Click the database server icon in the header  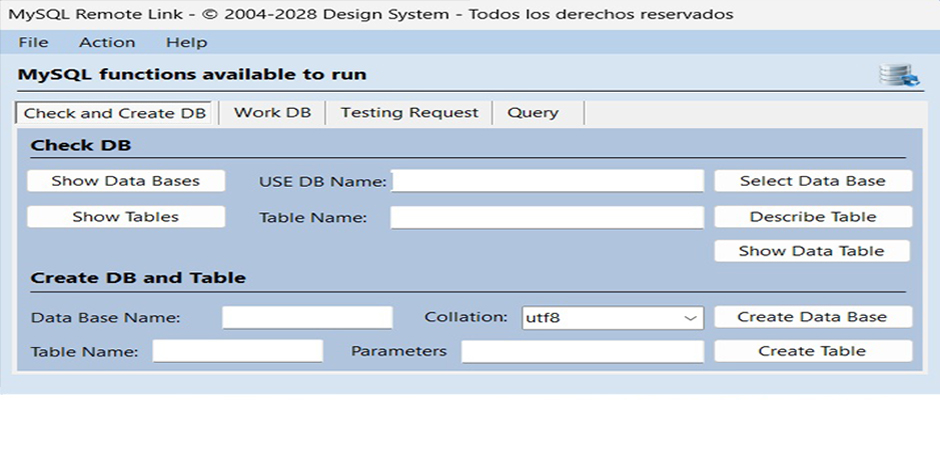[x=899, y=76]
